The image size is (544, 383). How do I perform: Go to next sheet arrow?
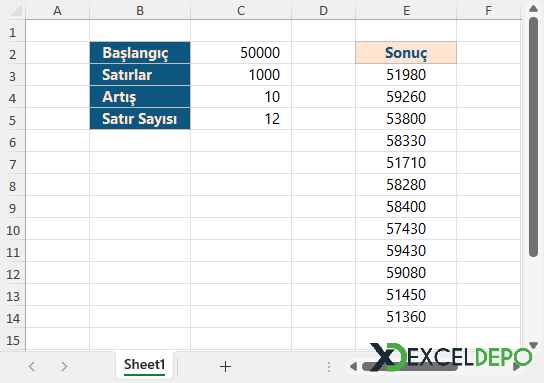point(64,366)
